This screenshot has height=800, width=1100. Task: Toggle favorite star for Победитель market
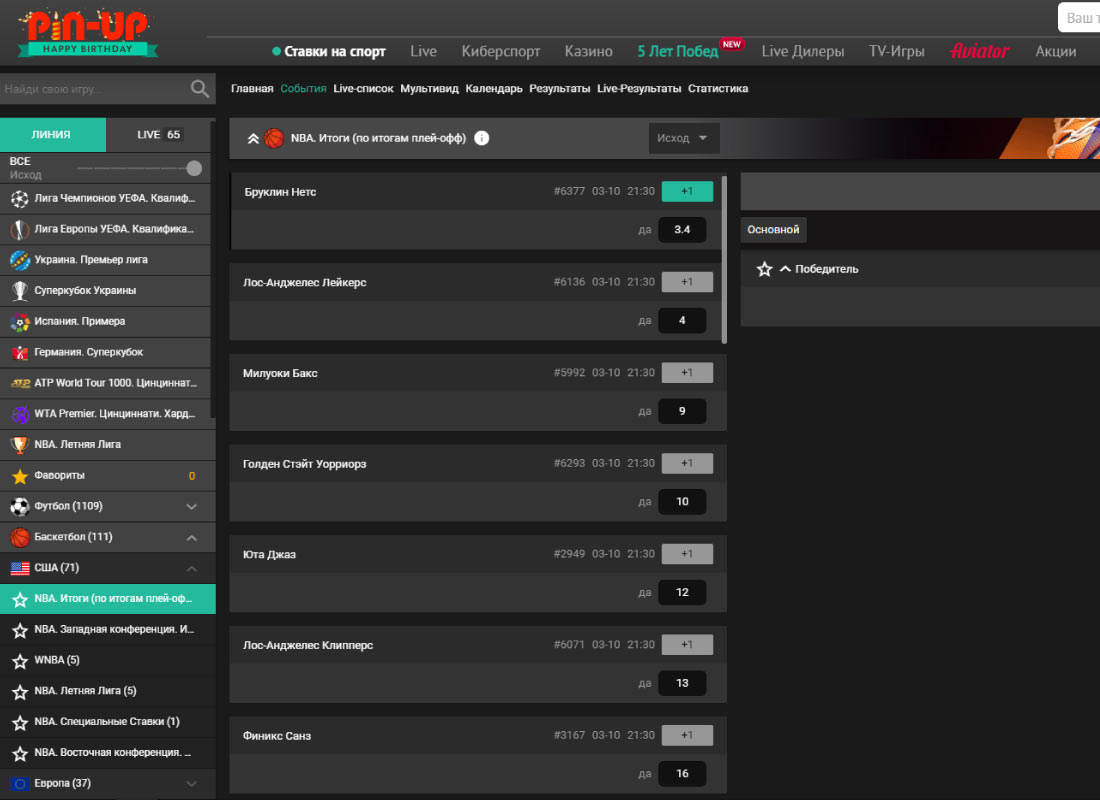[765, 269]
